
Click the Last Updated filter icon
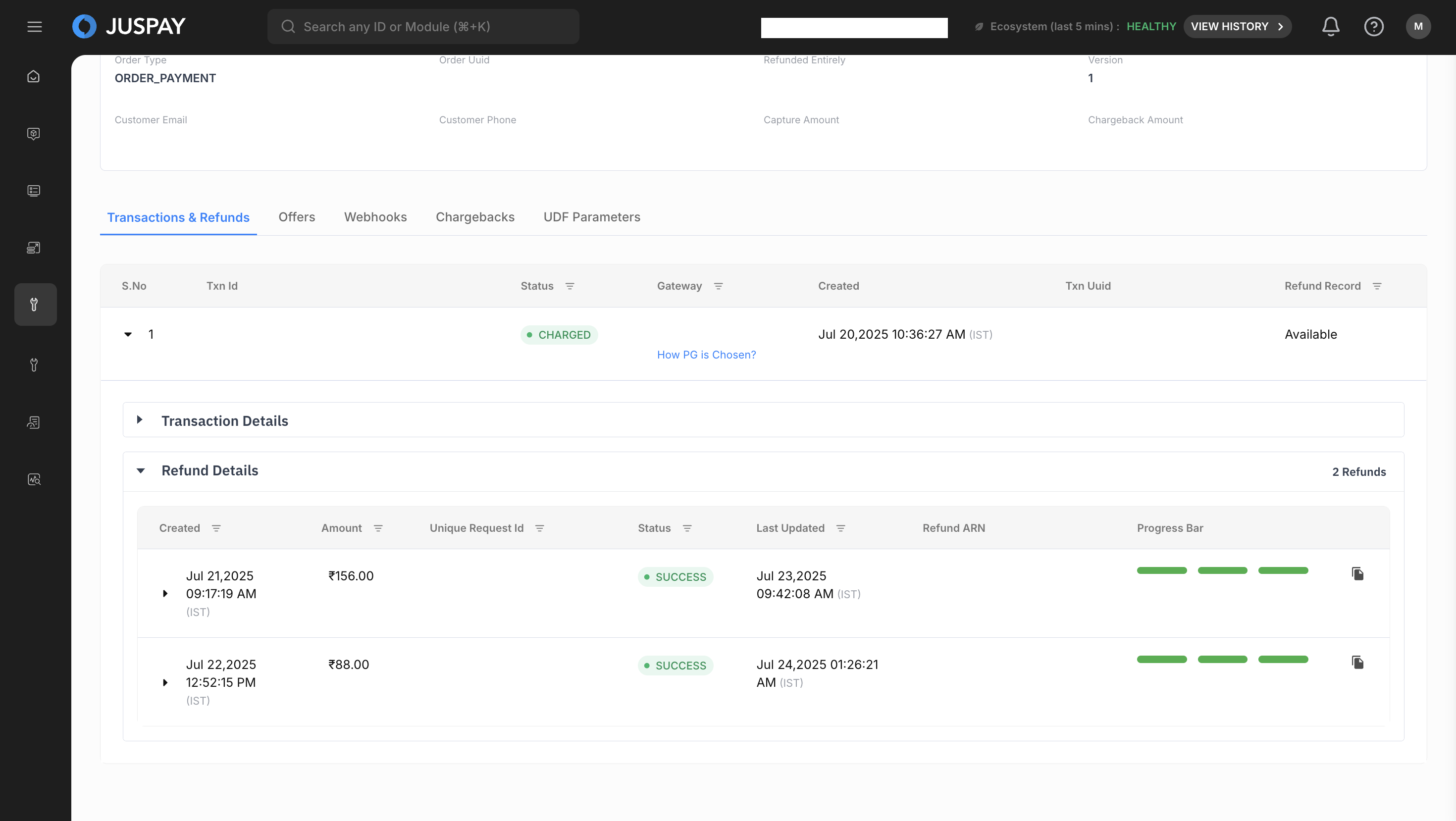point(840,528)
